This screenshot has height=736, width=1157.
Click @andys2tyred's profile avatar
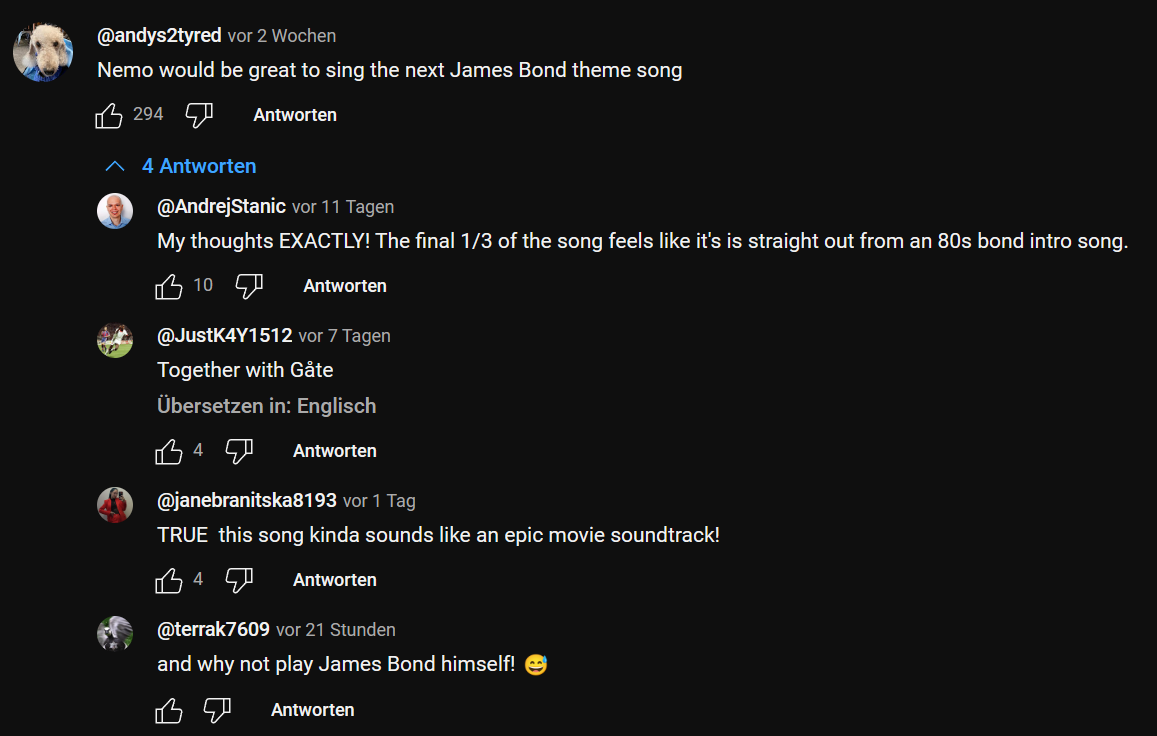tap(43, 52)
